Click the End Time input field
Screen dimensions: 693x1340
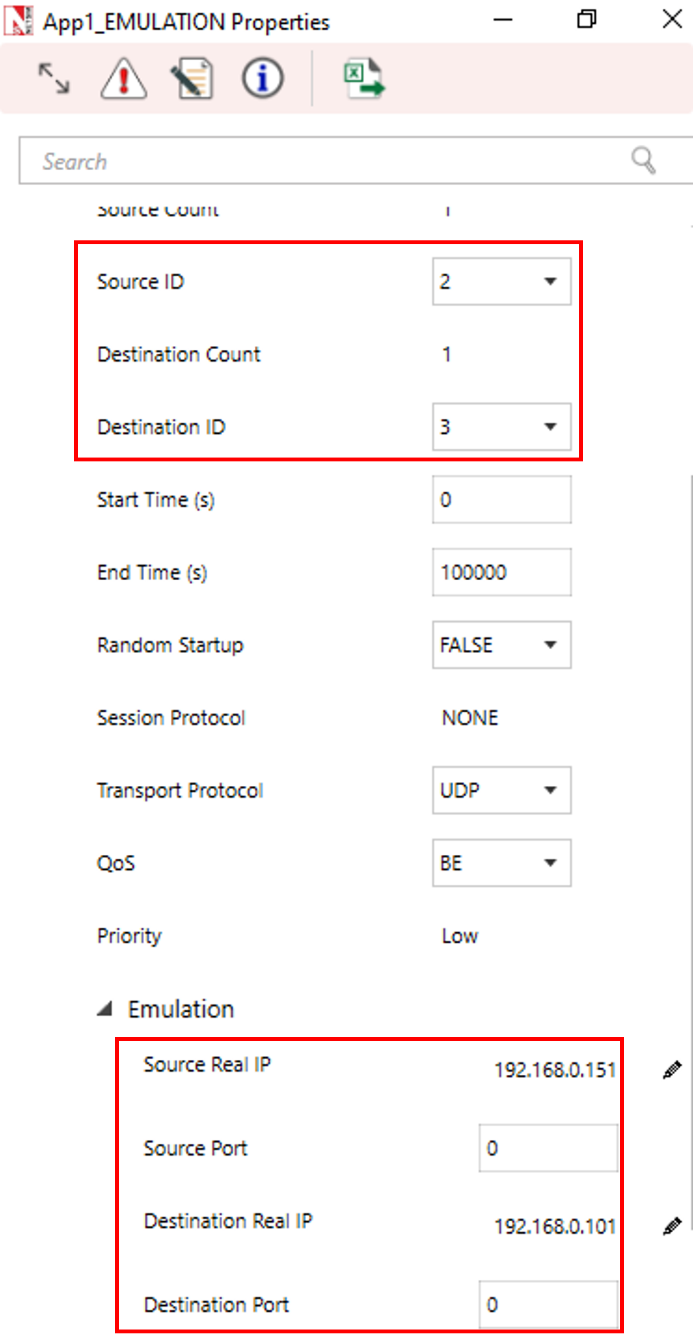pyautogui.click(x=502, y=573)
